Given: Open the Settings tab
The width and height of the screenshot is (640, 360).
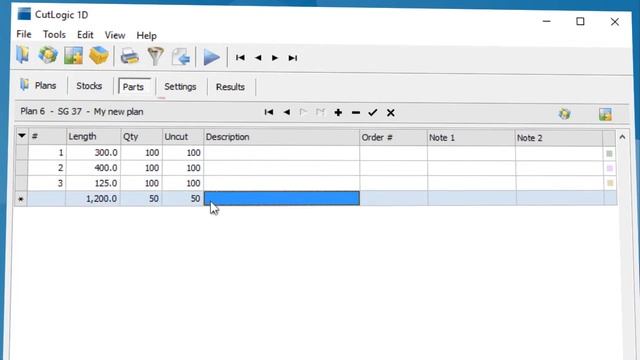Looking at the screenshot, I should (x=180, y=87).
